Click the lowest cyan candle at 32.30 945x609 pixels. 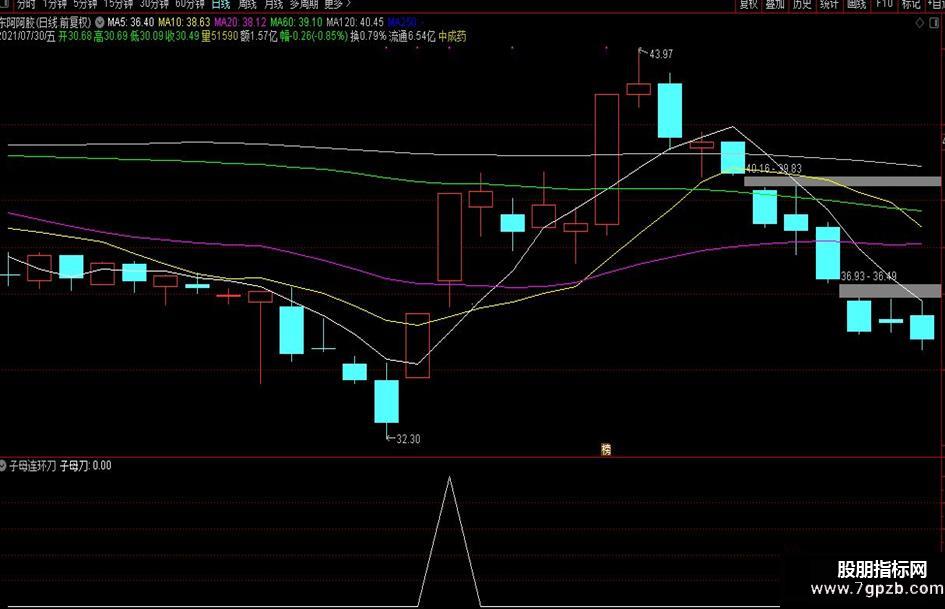[x=386, y=401]
